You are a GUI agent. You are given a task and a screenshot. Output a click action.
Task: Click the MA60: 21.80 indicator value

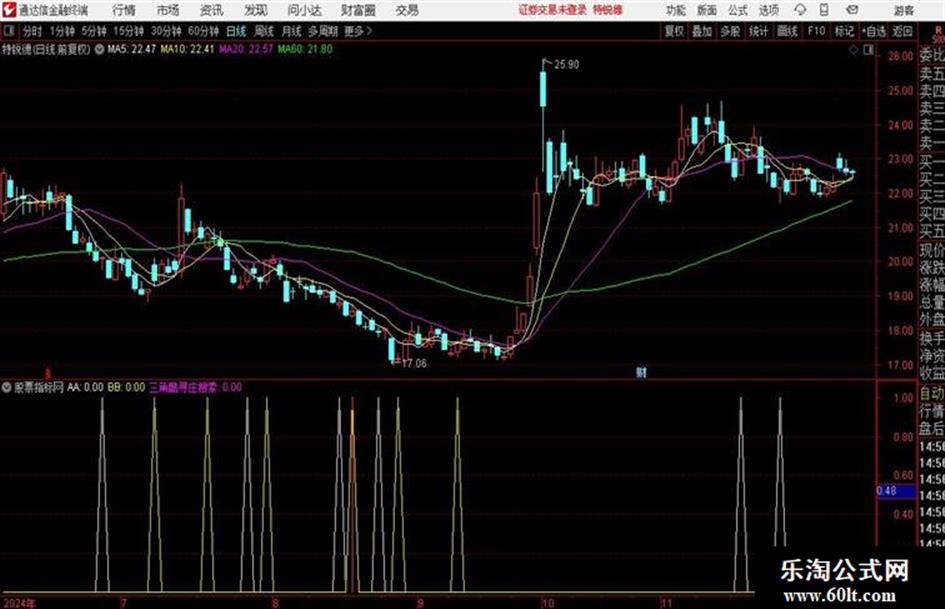[x=305, y=49]
